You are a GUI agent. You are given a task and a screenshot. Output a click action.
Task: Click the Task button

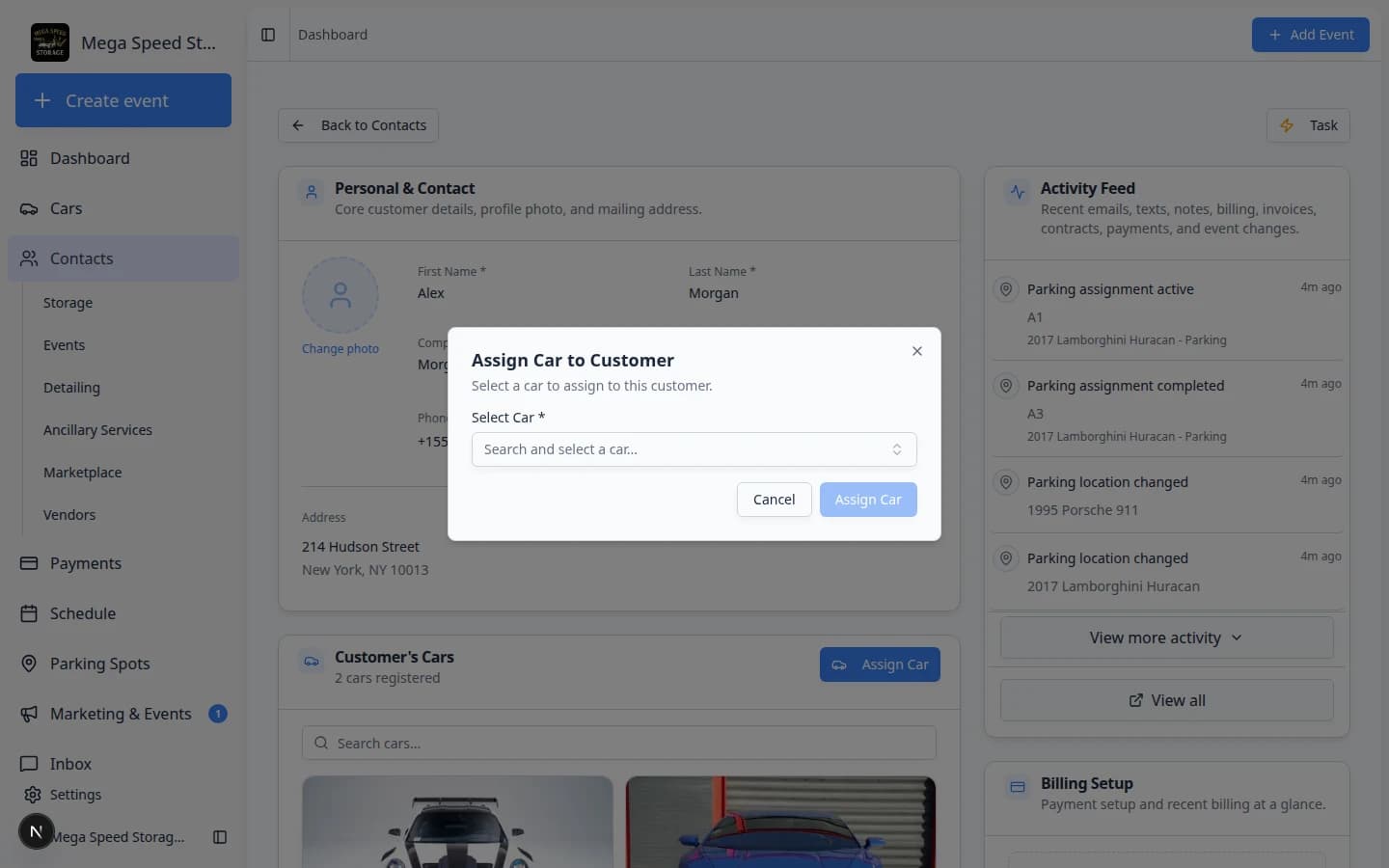(1308, 125)
